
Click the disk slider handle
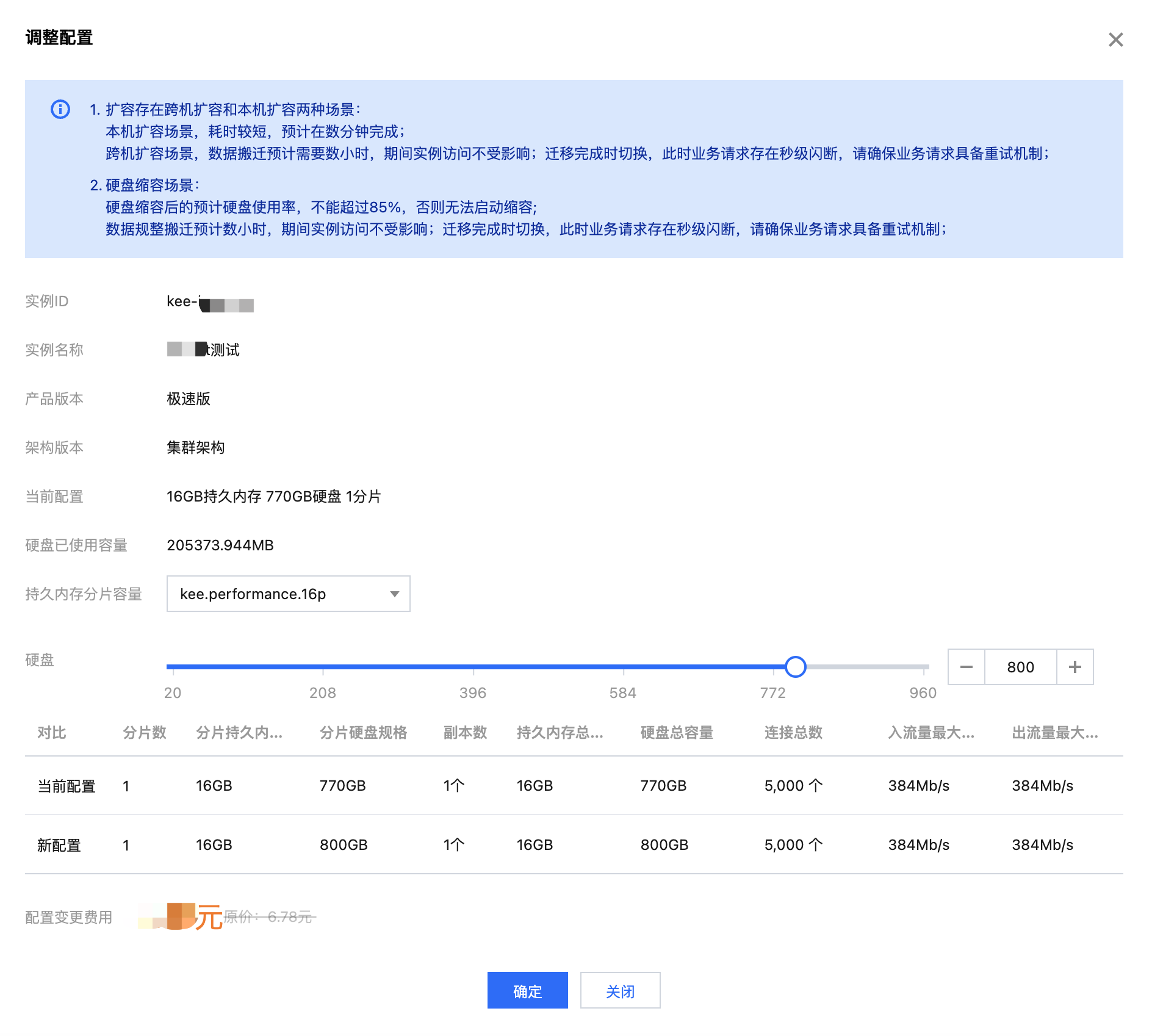(795, 667)
